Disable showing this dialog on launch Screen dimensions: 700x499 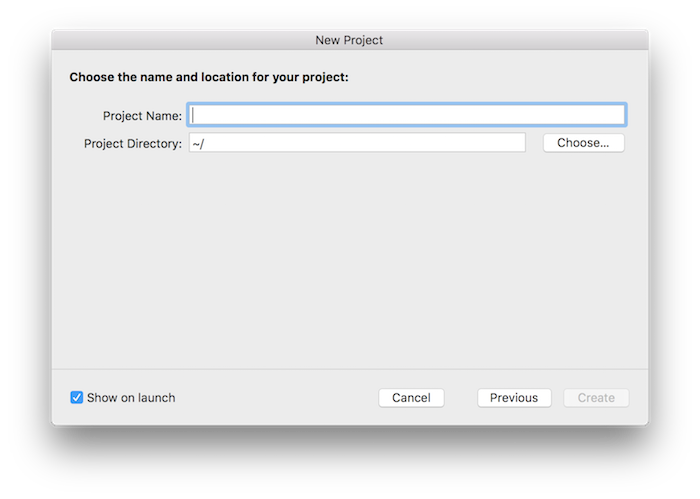click(77, 398)
